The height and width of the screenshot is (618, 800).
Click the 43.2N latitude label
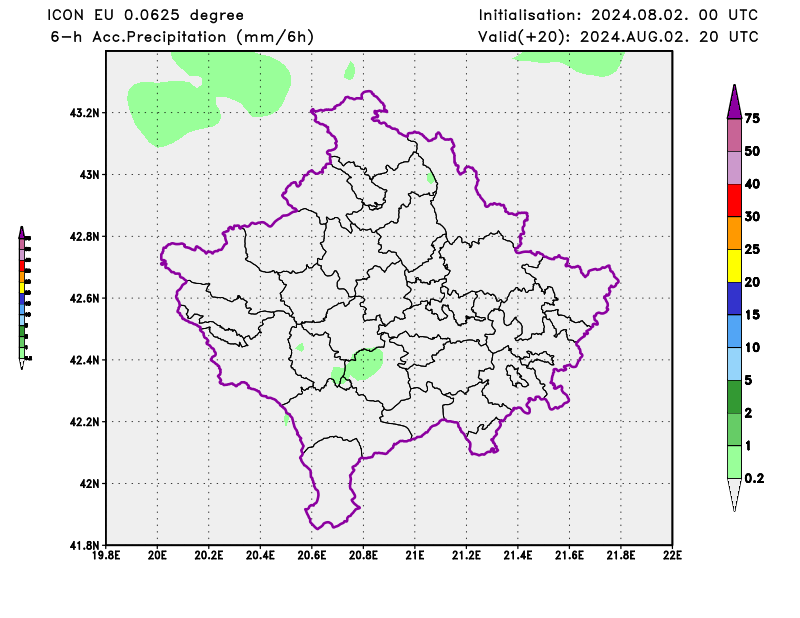[85, 112]
